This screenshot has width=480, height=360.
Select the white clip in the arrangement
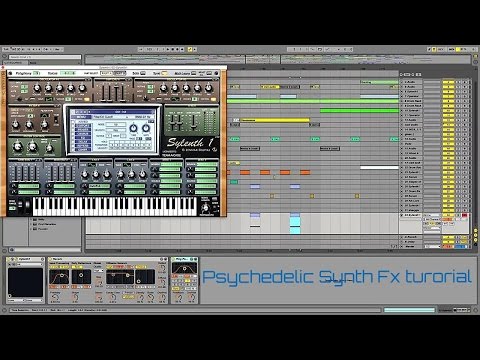coord(379,168)
